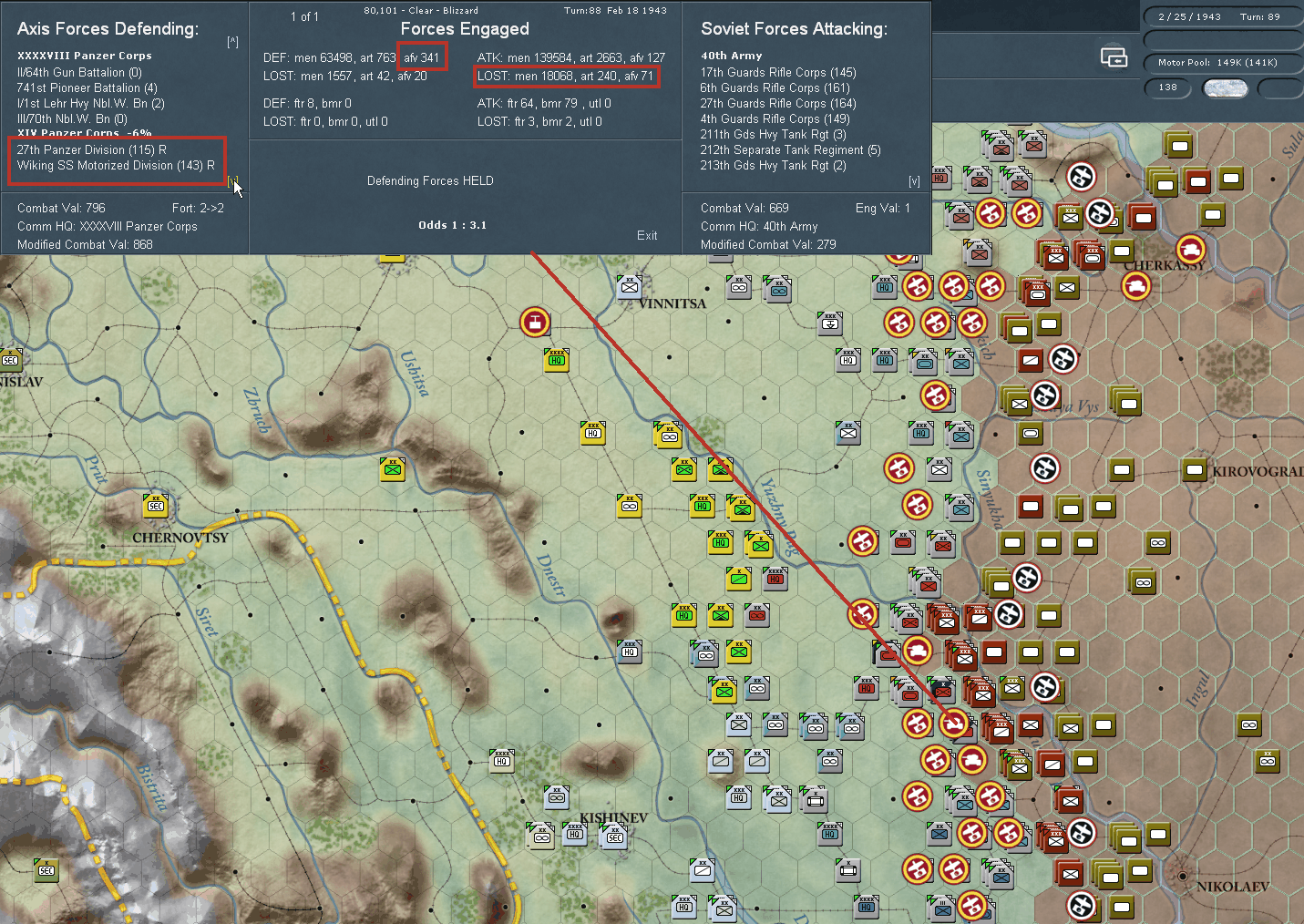The image size is (1304, 924).
Task: Open the 213th Gds Hvy Tank Rgt entry
Action: (773, 165)
